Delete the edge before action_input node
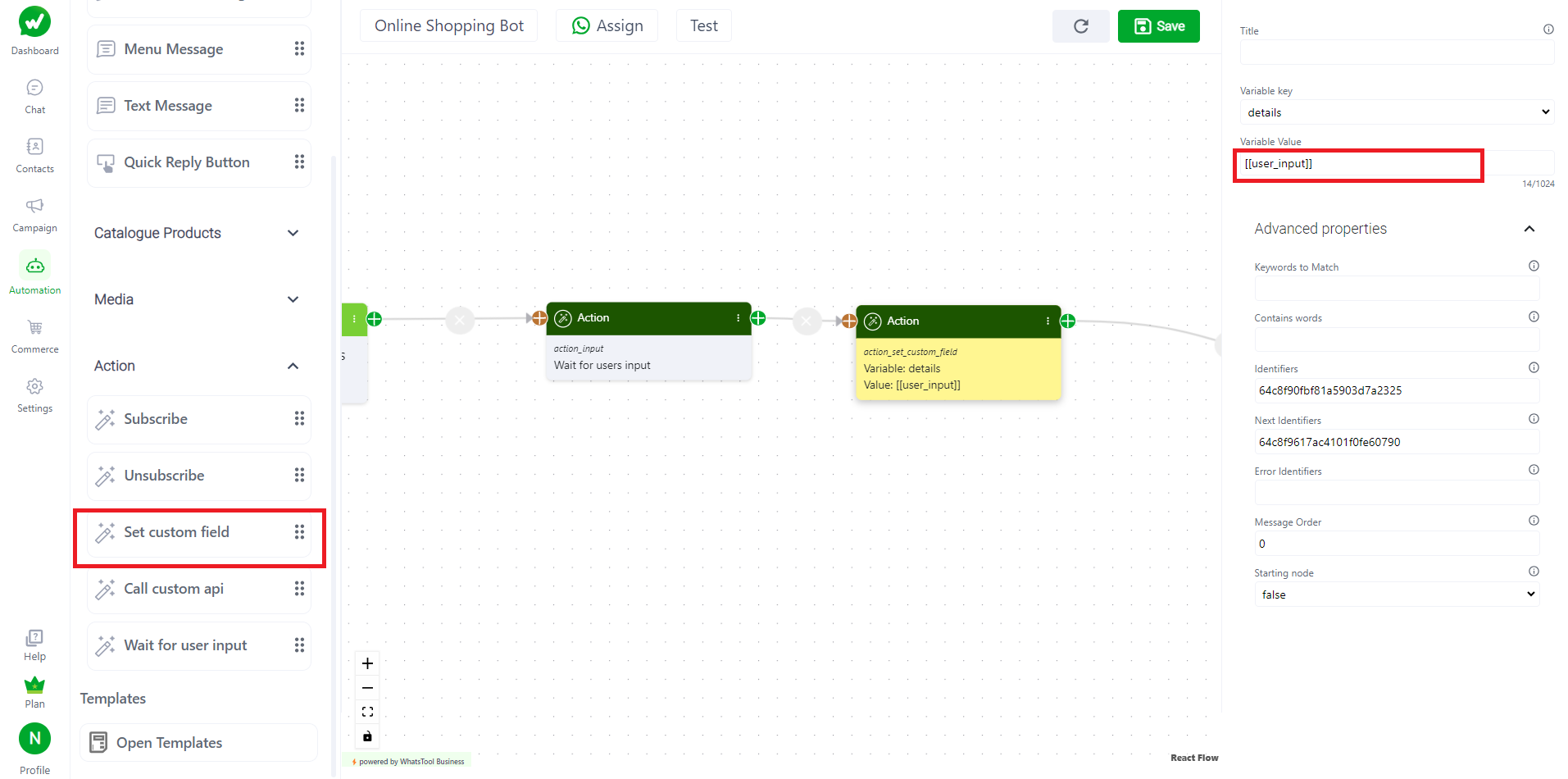1568x779 pixels. tap(460, 319)
